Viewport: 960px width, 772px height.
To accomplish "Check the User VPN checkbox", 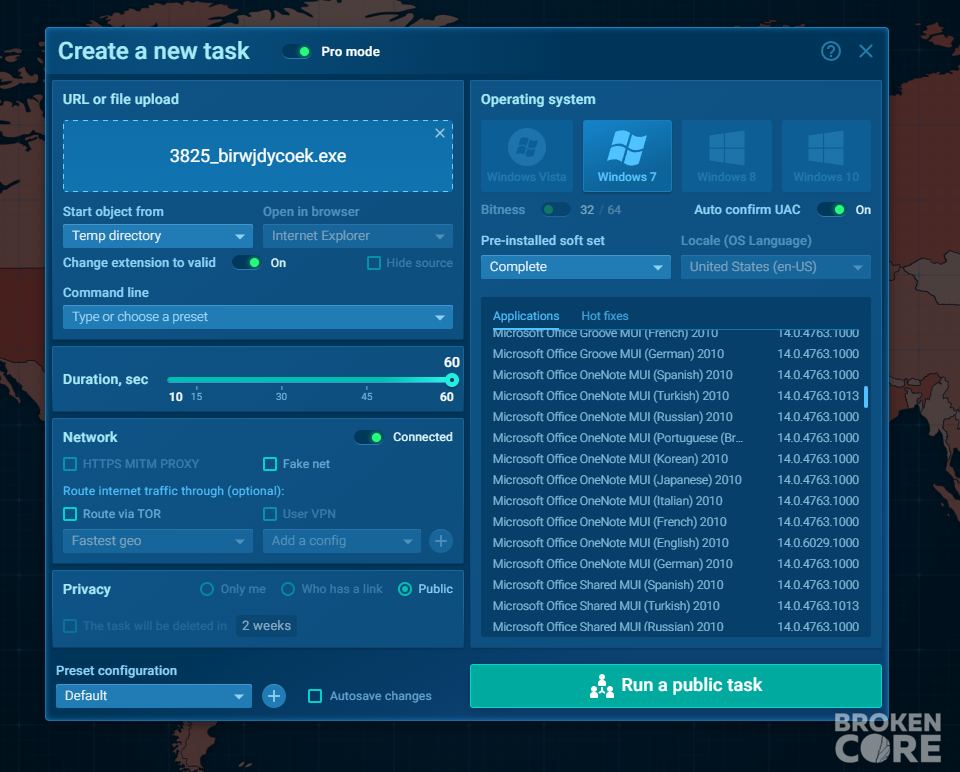I will click(270, 514).
